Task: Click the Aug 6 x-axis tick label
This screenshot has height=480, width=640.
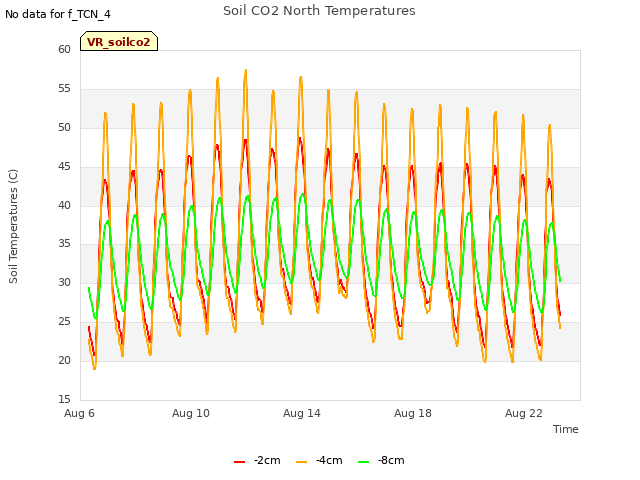Action: click(79, 413)
